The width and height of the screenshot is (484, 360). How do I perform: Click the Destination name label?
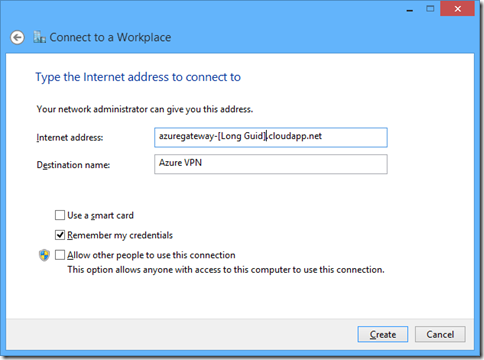[x=73, y=165]
